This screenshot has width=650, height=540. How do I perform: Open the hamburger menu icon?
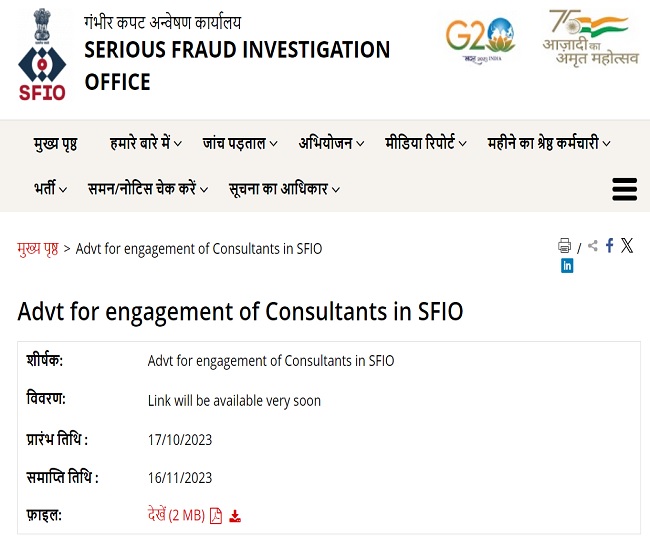pos(624,189)
